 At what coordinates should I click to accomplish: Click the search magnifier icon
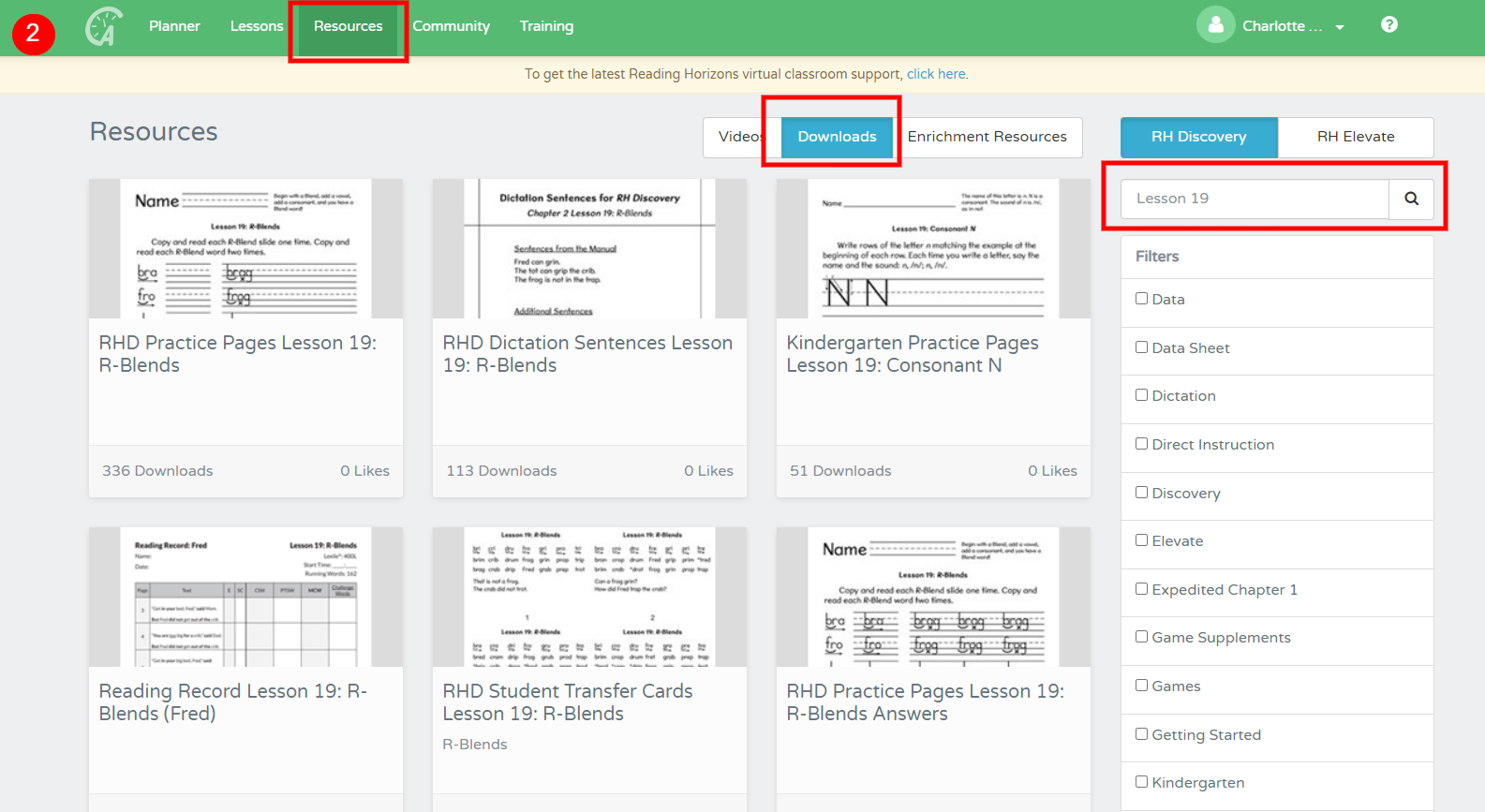pos(1411,199)
